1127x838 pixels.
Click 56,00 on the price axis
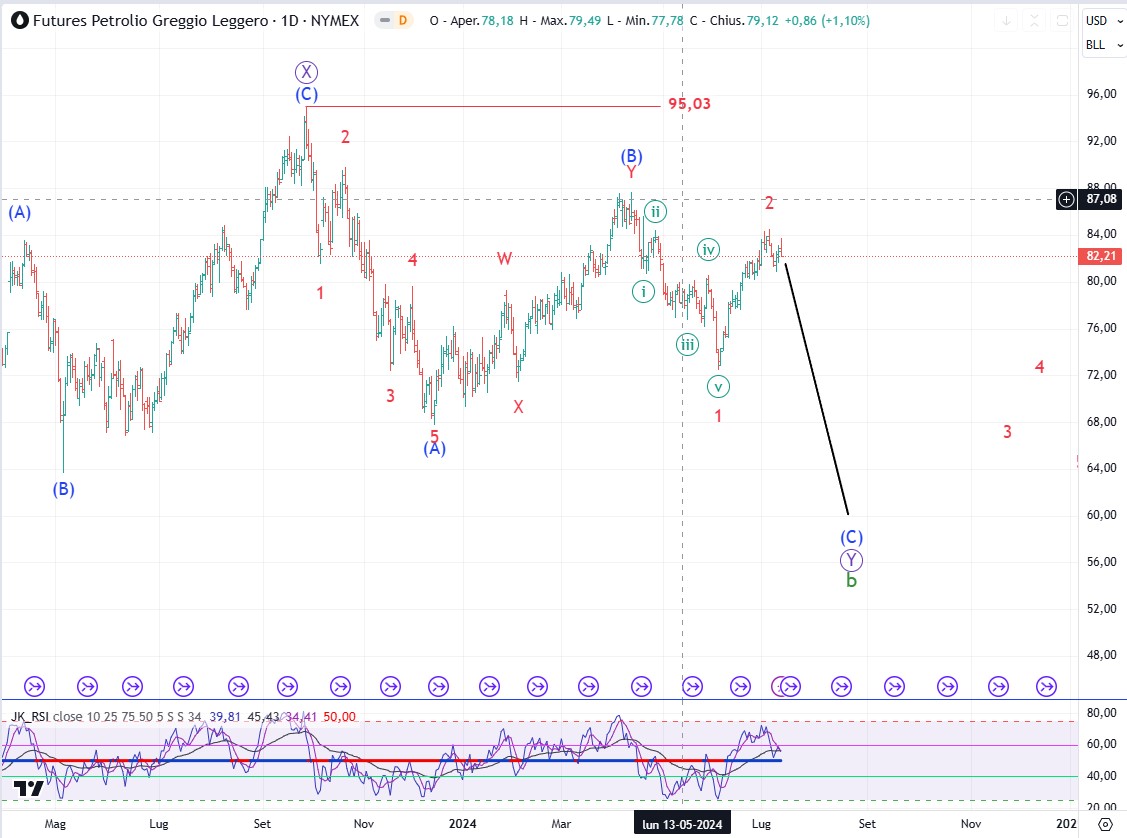point(1102,561)
